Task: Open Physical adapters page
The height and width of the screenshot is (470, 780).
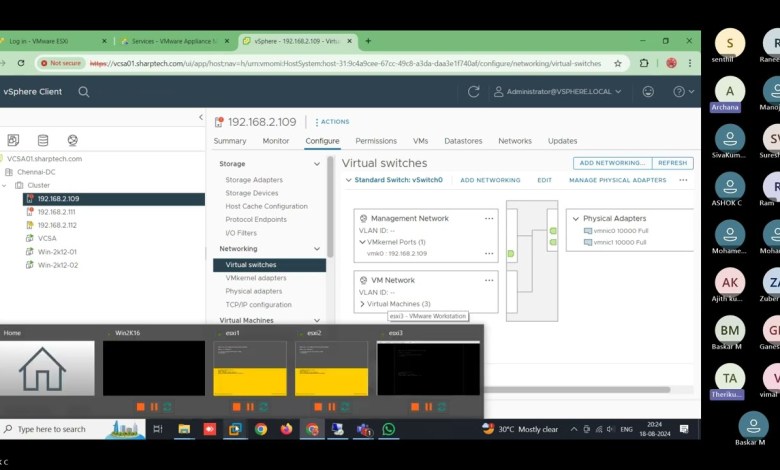Action: 254,291
